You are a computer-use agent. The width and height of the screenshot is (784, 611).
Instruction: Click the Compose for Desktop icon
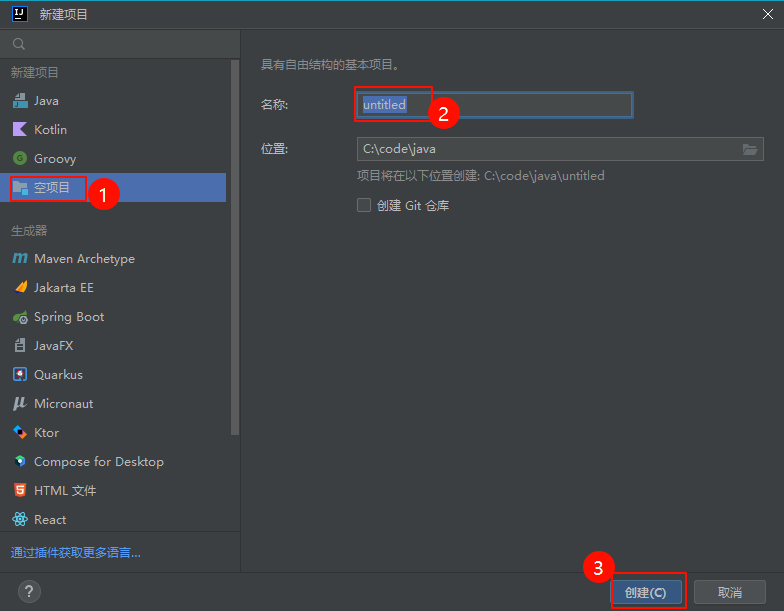(20, 462)
